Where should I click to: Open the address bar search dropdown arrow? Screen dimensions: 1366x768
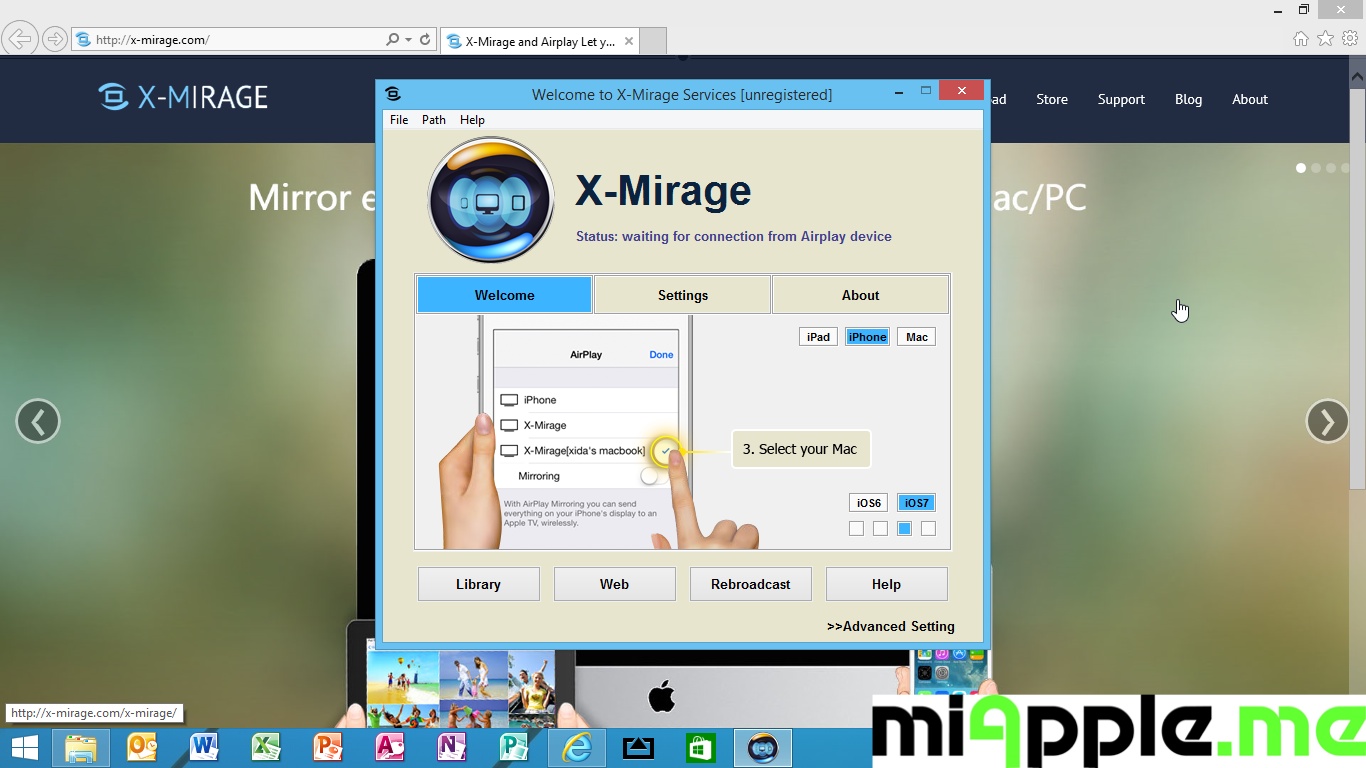click(408, 40)
